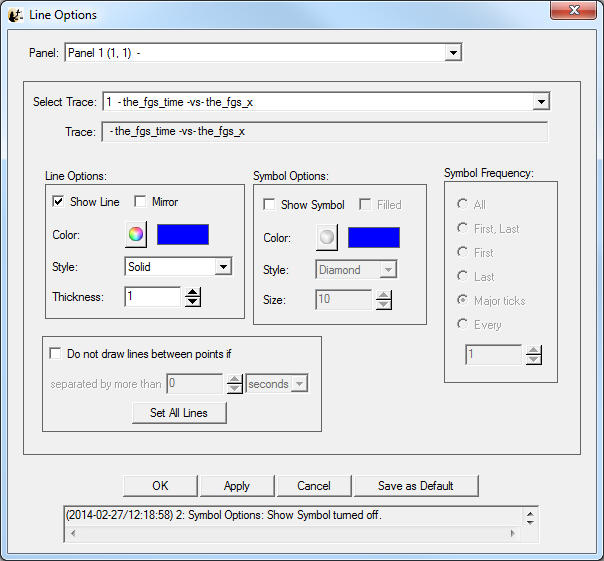This screenshot has width=604, height=561.
Task: Click the Thickness input field
Action: point(152,297)
